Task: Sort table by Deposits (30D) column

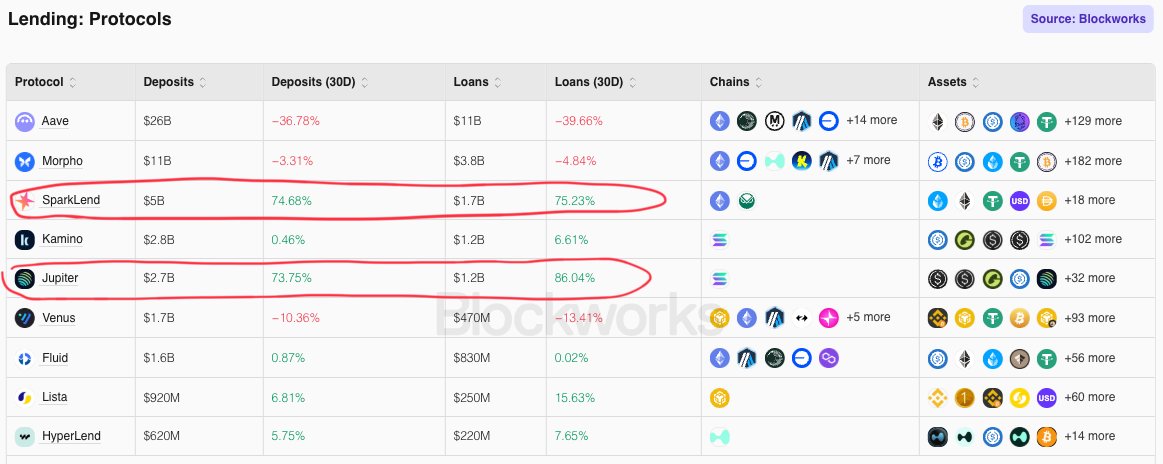Action: click(x=364, y=82)
